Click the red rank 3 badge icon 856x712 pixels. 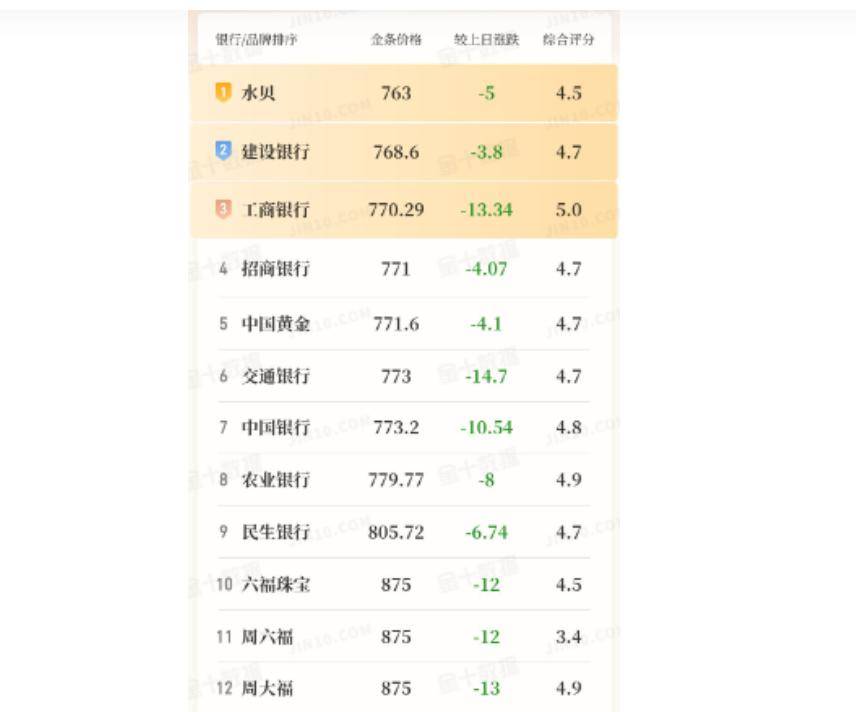tap(223, 209)
